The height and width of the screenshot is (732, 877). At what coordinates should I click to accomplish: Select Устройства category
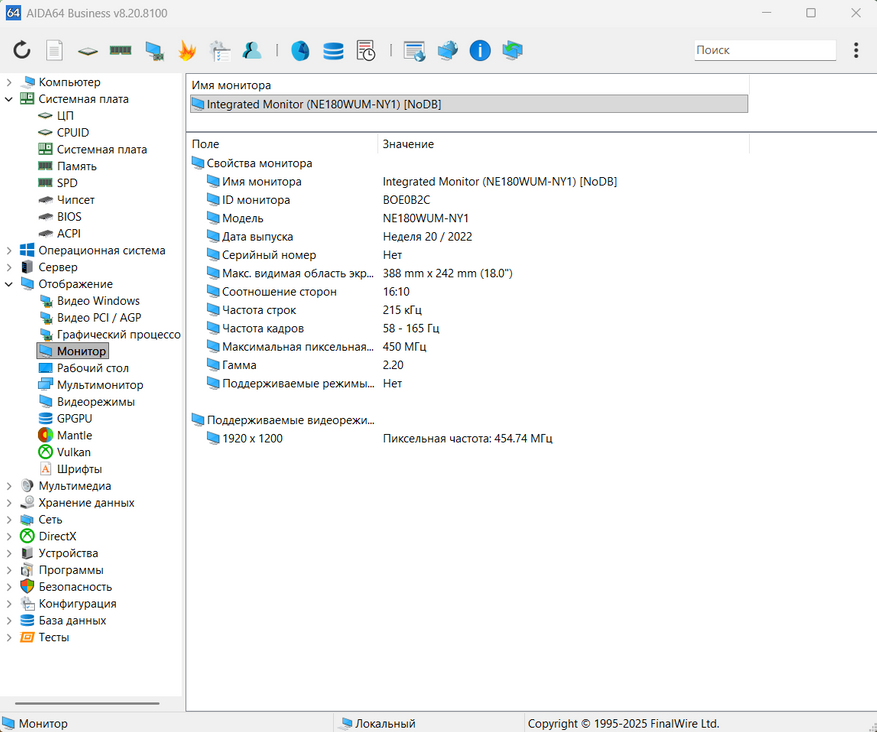[x=68, y=553]
